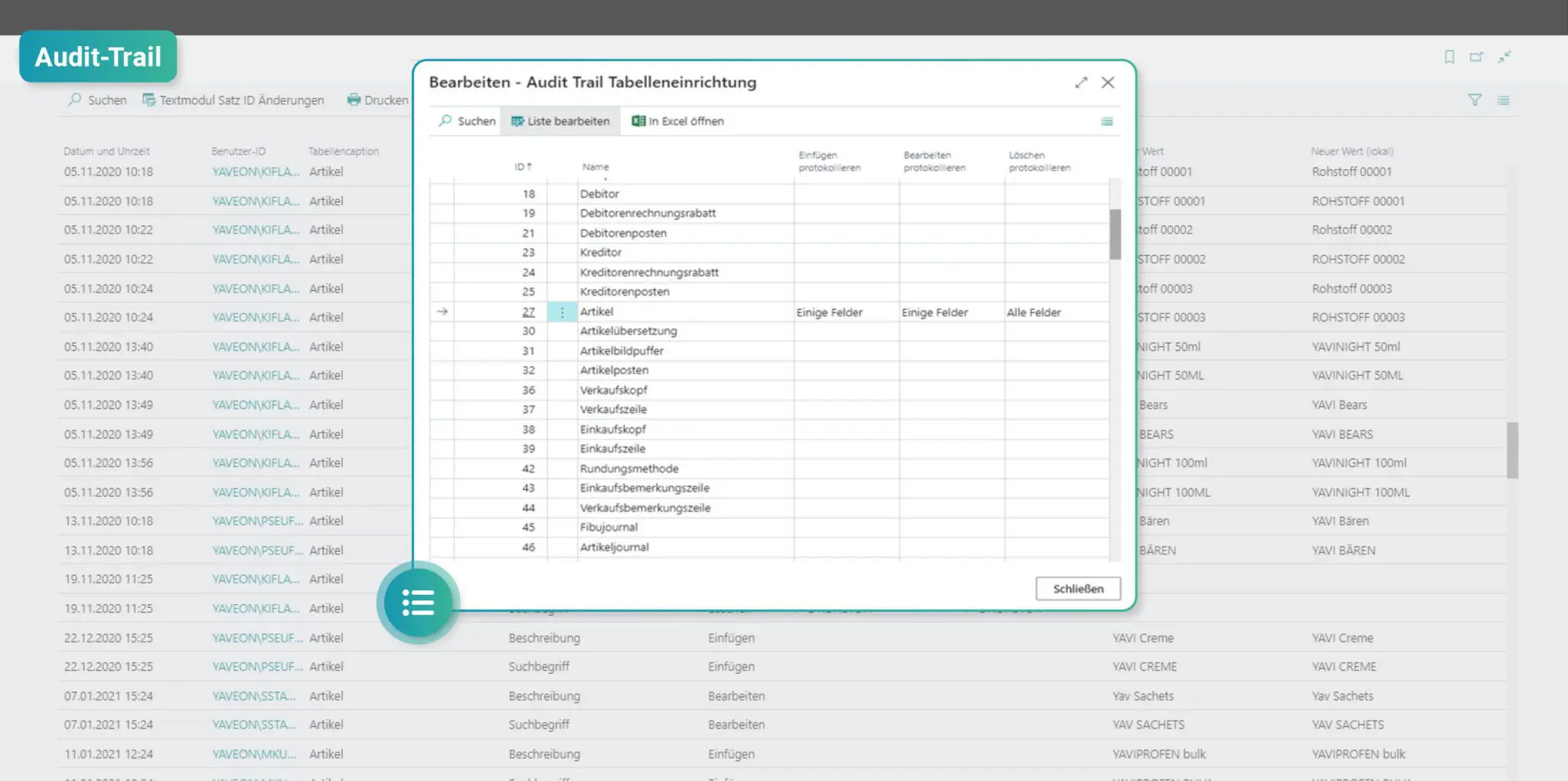Click Liste bearbeiten in the dialog toolbar
1568x781 pixels.
point(560,121)
